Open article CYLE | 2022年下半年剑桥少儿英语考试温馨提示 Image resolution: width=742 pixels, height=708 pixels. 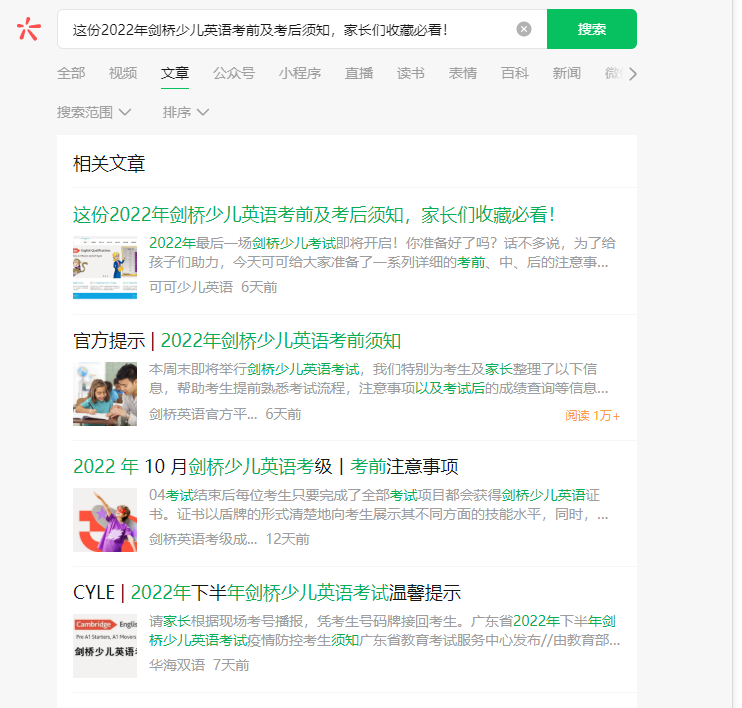(267, 593)
